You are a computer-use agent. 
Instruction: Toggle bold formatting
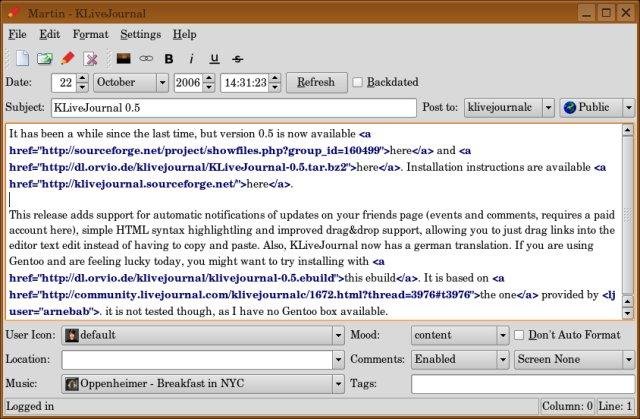[169, 59]
